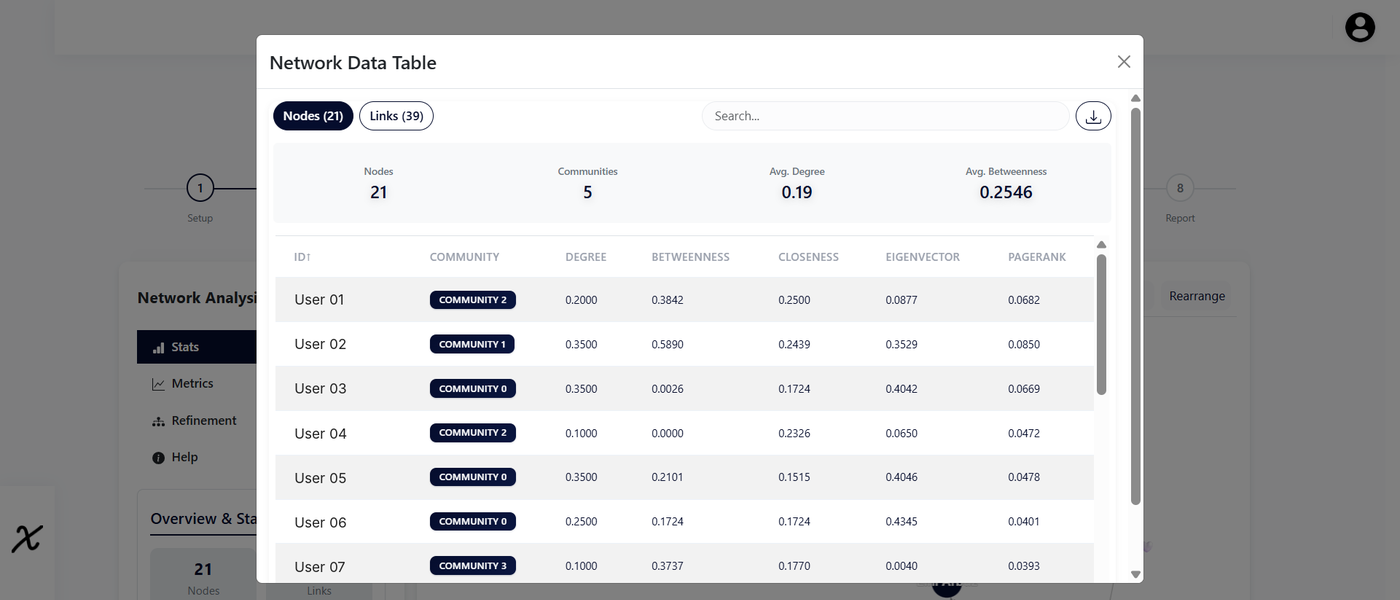Click PageRank value 0.0850
This screenshot has width=1400, height=600.
pyautogui.click(x=1024, y=344)
